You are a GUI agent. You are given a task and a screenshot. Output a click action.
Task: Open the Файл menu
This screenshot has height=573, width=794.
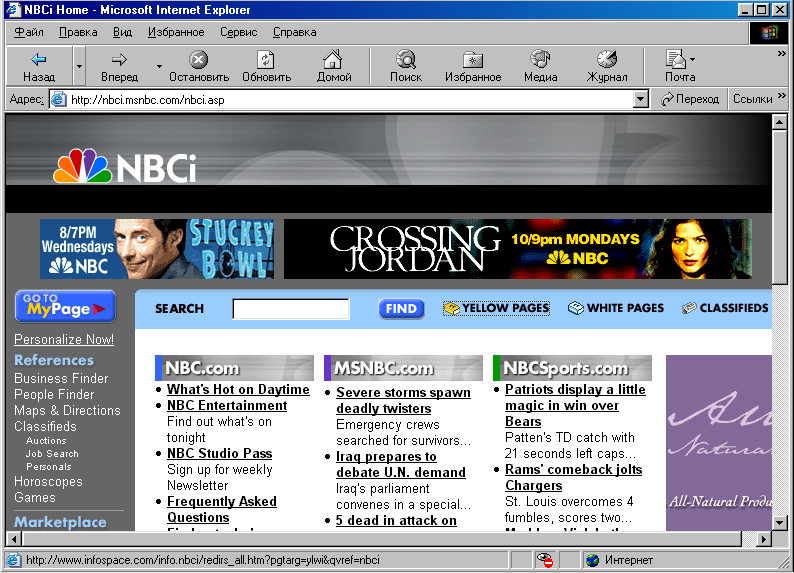tap(28, 32)
